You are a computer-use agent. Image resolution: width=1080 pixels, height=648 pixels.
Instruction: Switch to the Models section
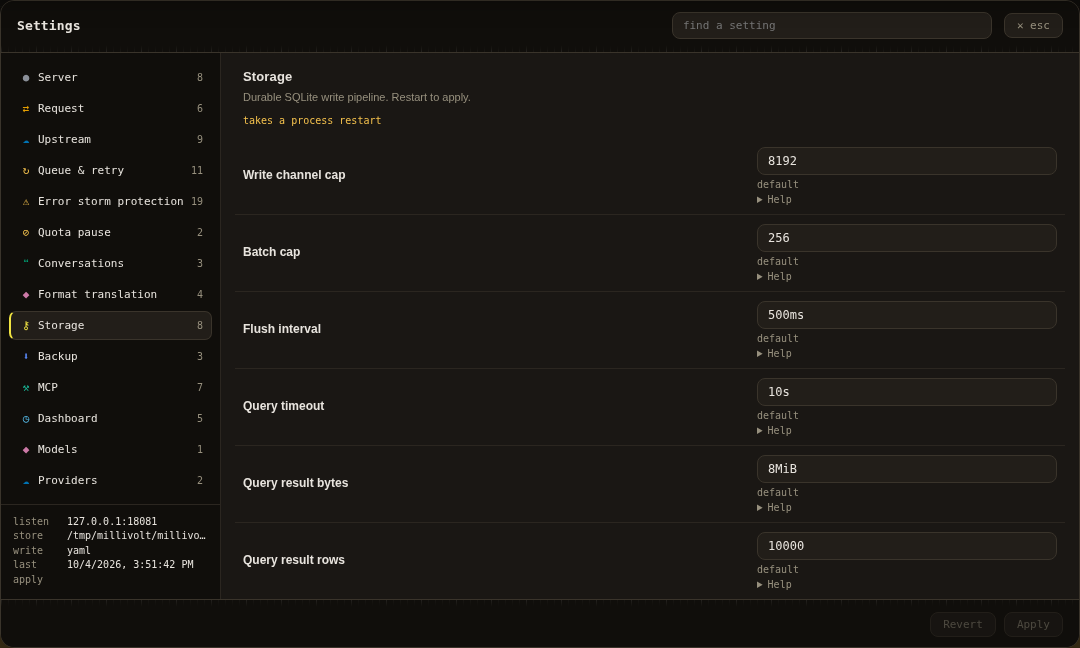[x=110, y=449]
